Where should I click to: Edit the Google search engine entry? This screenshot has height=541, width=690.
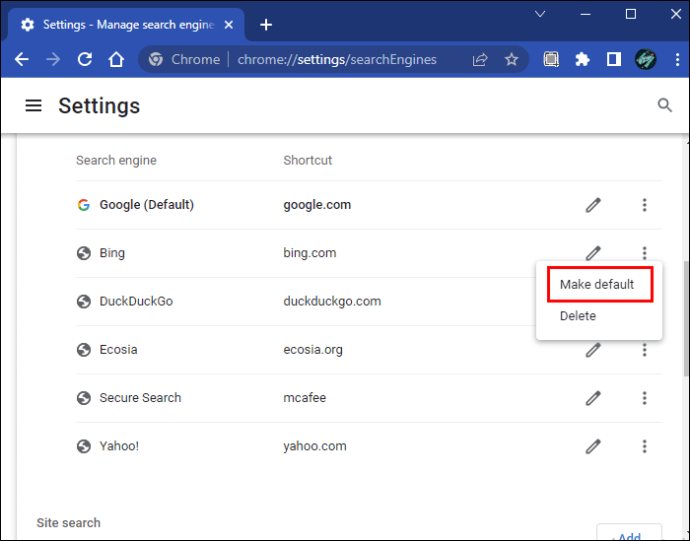(593, 205)
